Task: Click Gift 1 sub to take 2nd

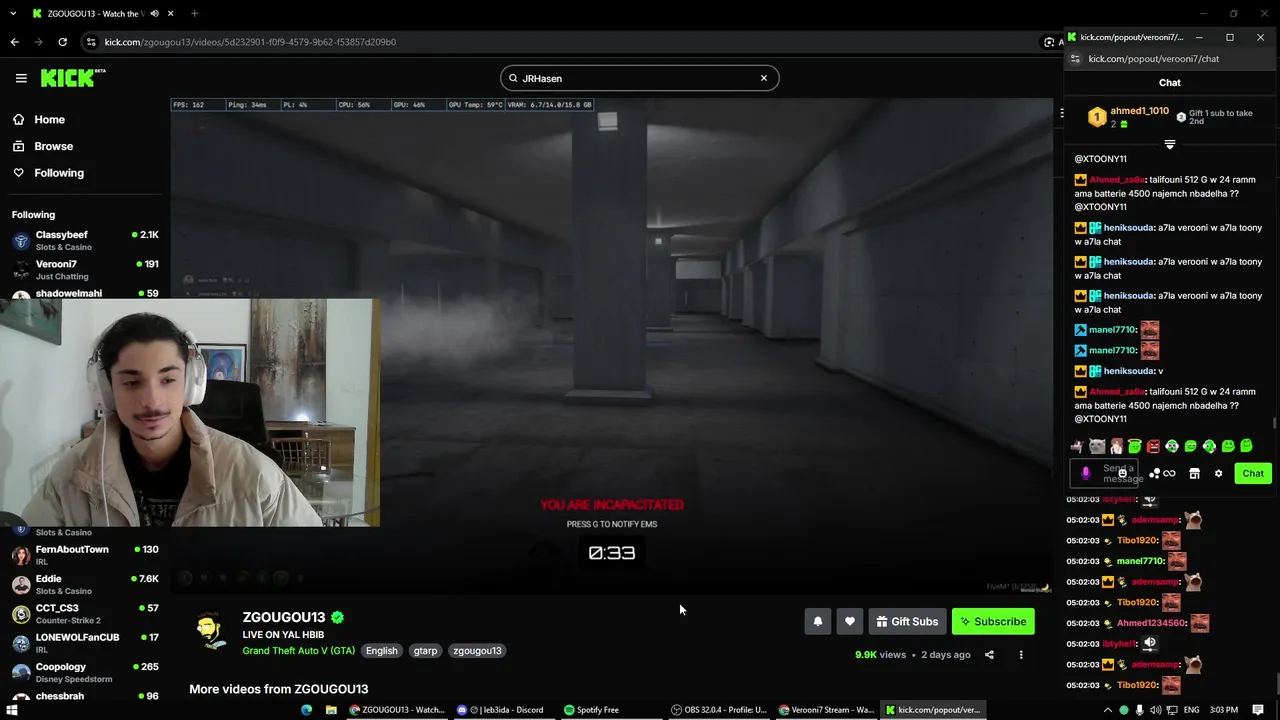Action: (1214, 117)
